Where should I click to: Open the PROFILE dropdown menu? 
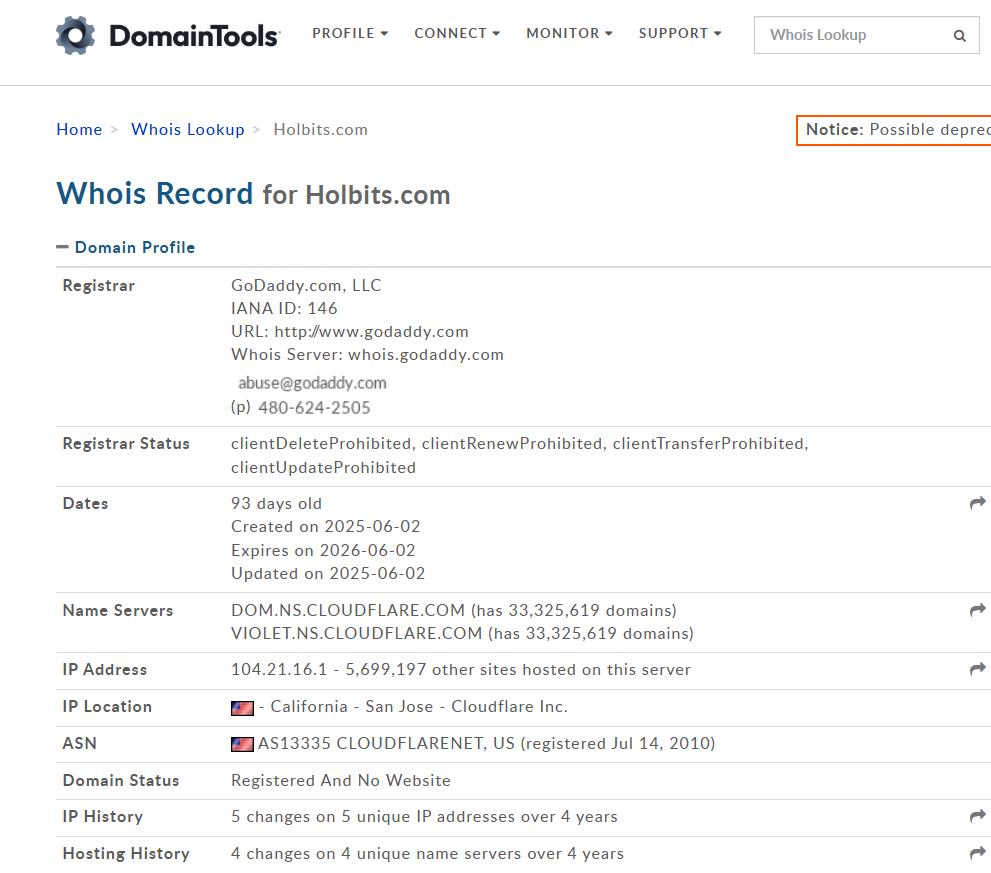click(350, 34)
